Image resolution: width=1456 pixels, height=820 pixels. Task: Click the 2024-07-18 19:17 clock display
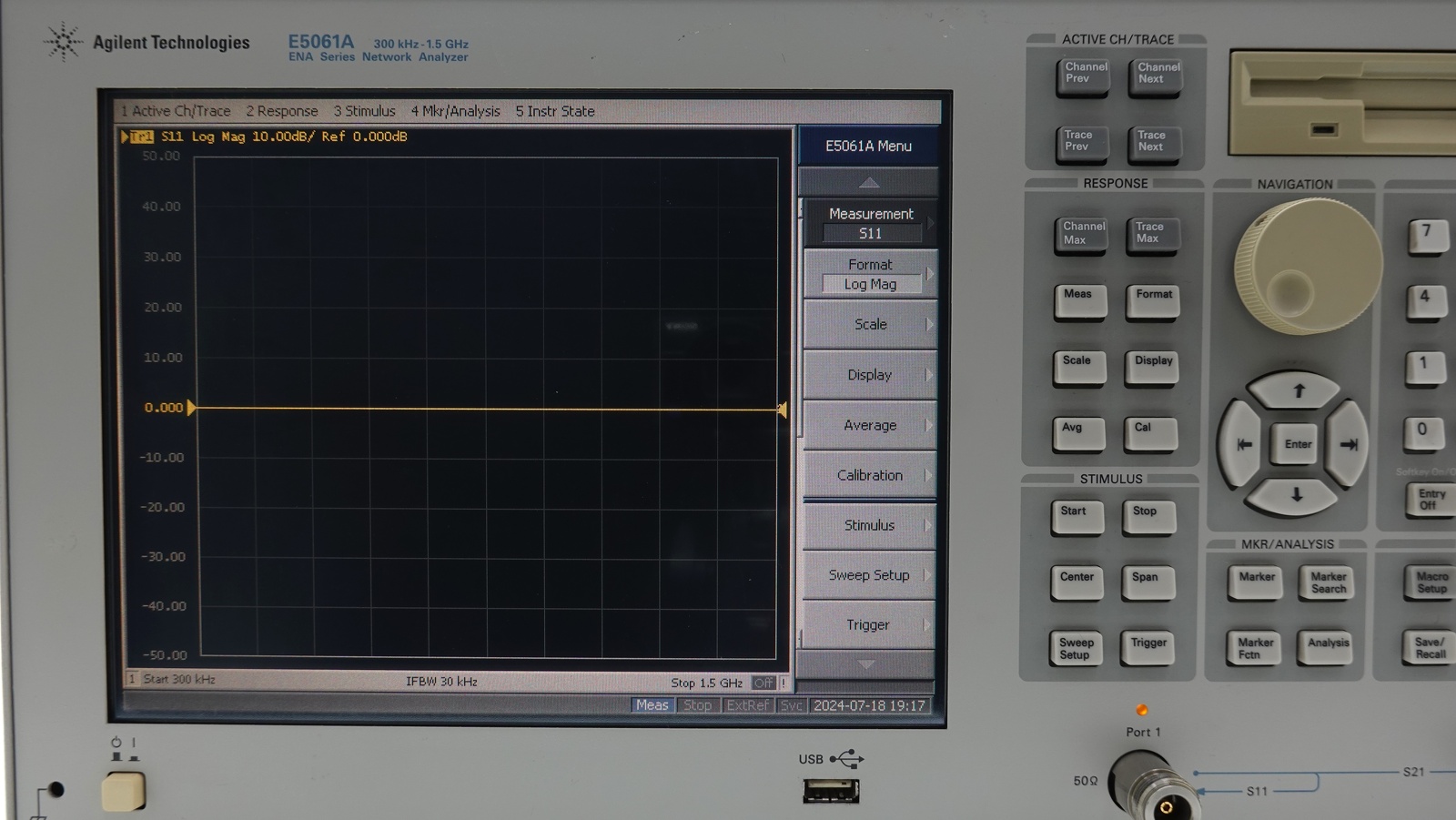(x=871, y=704)
